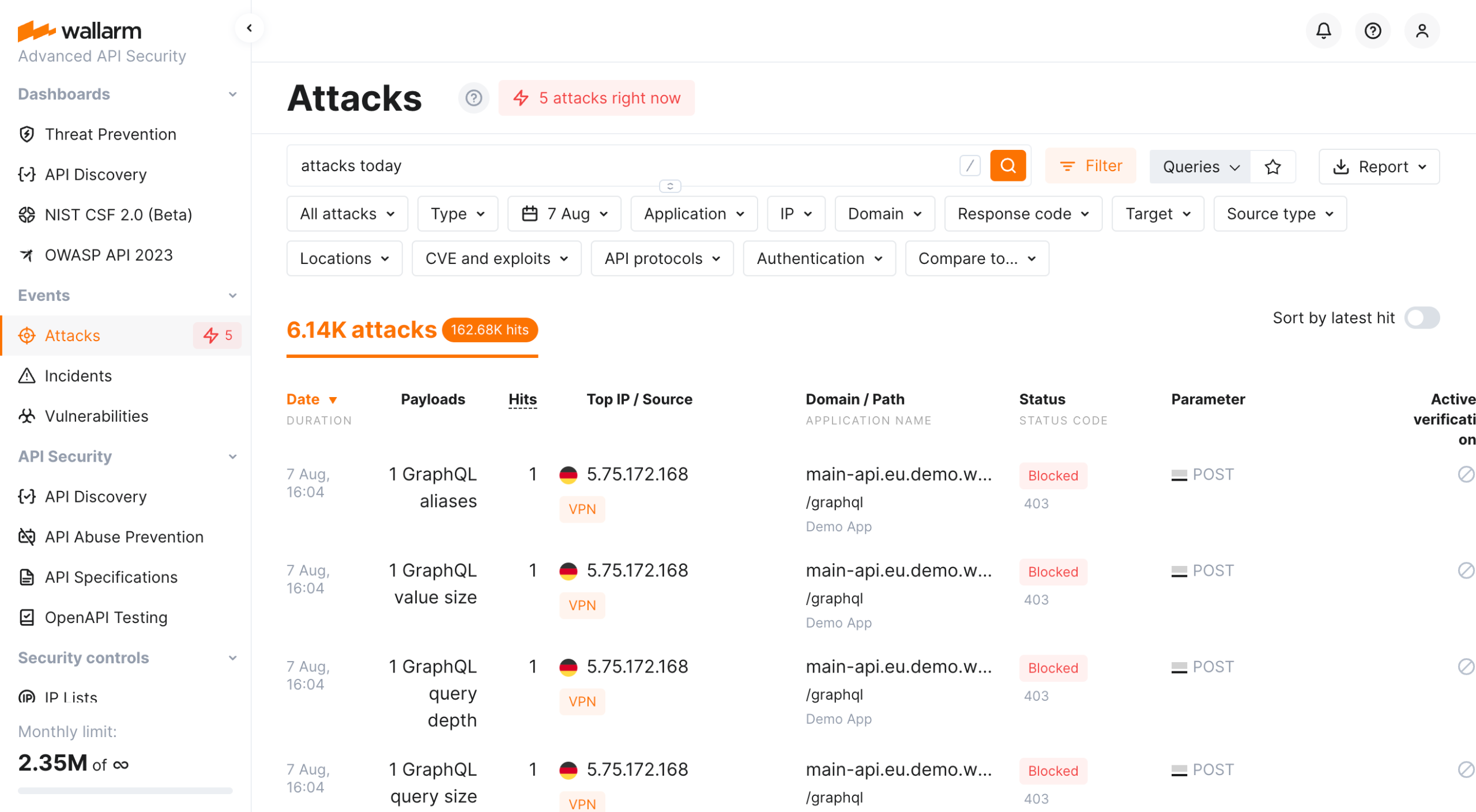Open the Response code dropdown
Screen dimensions: 1476x812
[1023, 214]
